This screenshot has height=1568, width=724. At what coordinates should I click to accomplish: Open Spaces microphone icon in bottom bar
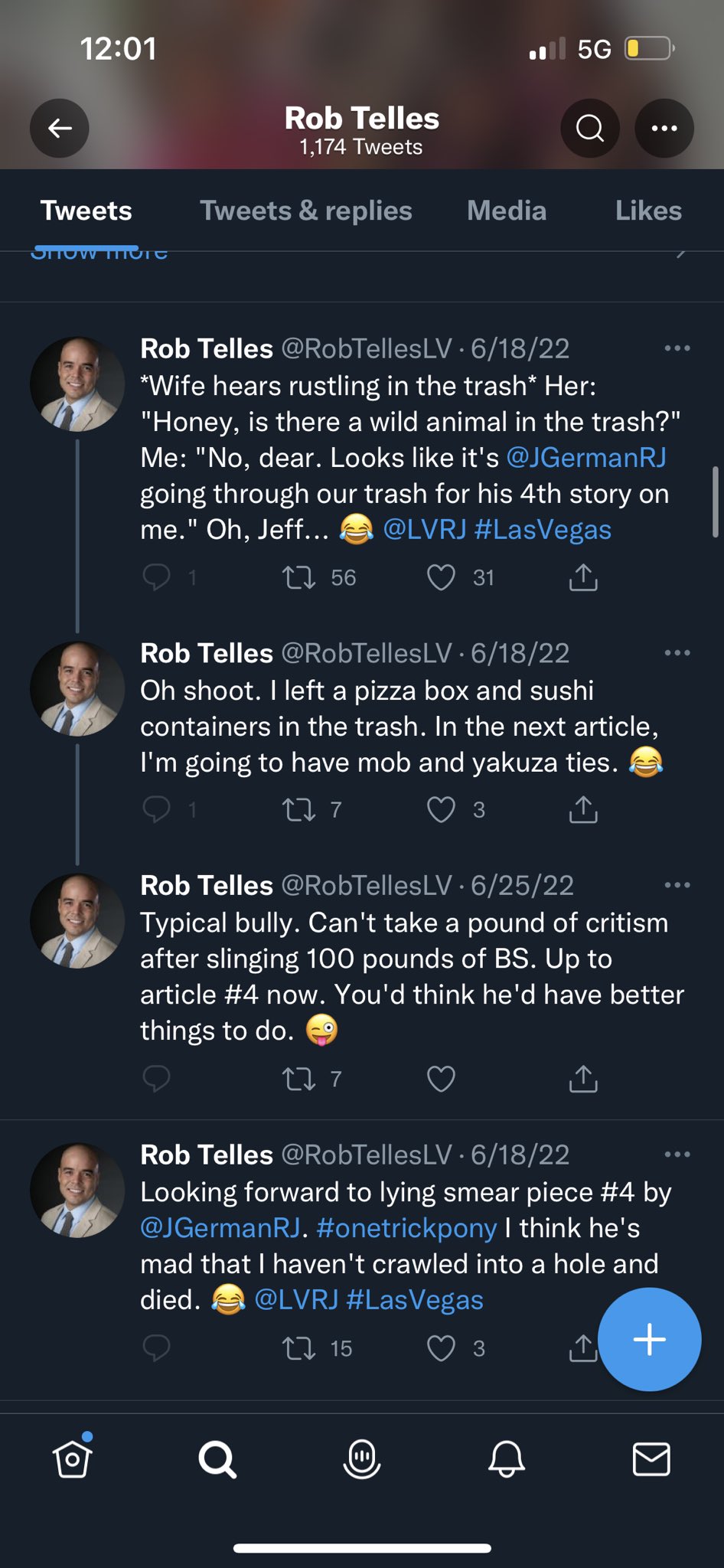[362, 1459]
